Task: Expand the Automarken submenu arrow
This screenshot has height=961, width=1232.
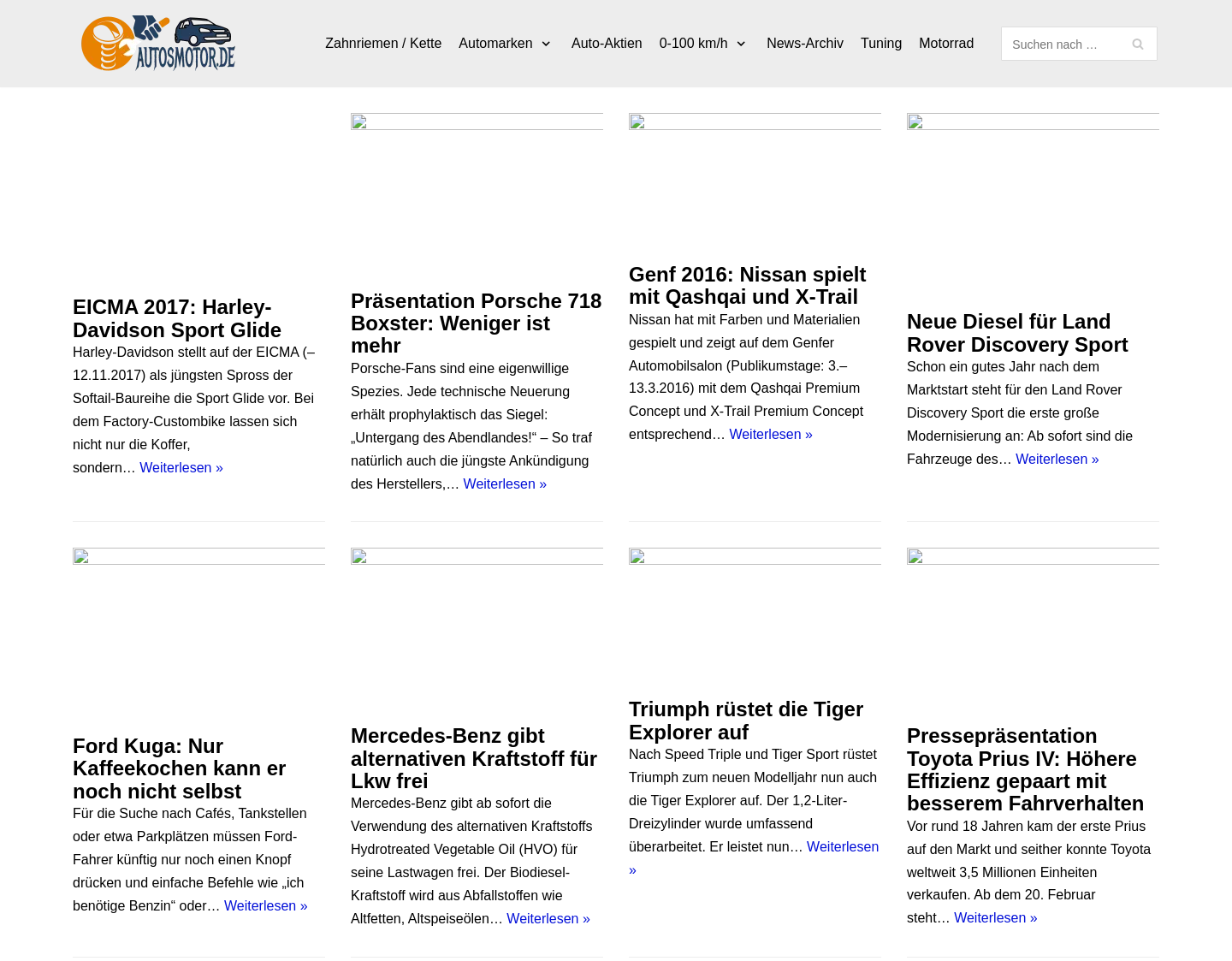Action: click(546, 44)
